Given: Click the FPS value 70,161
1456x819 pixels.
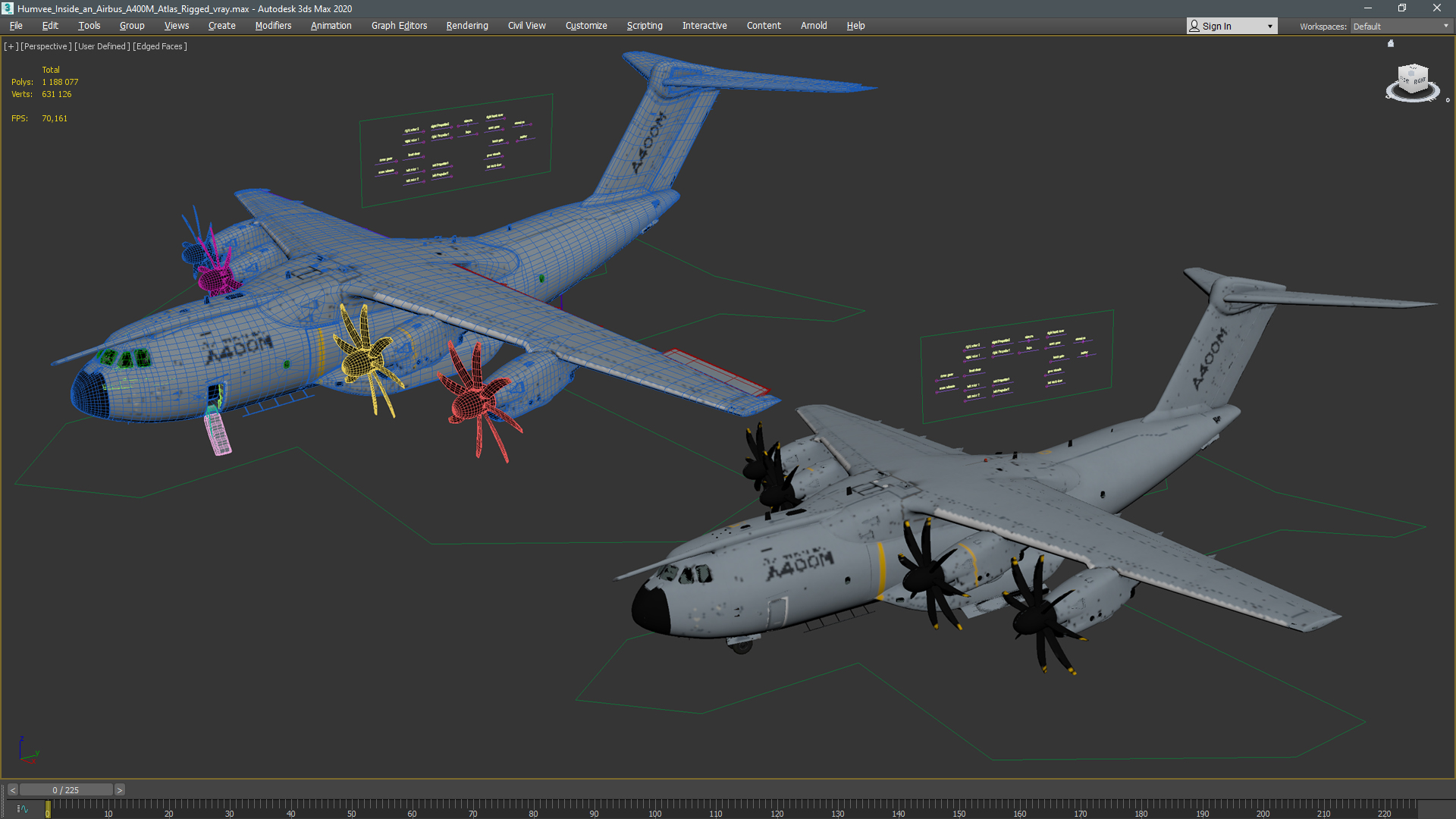Looking at the screenshot, I should coord(55,118).
